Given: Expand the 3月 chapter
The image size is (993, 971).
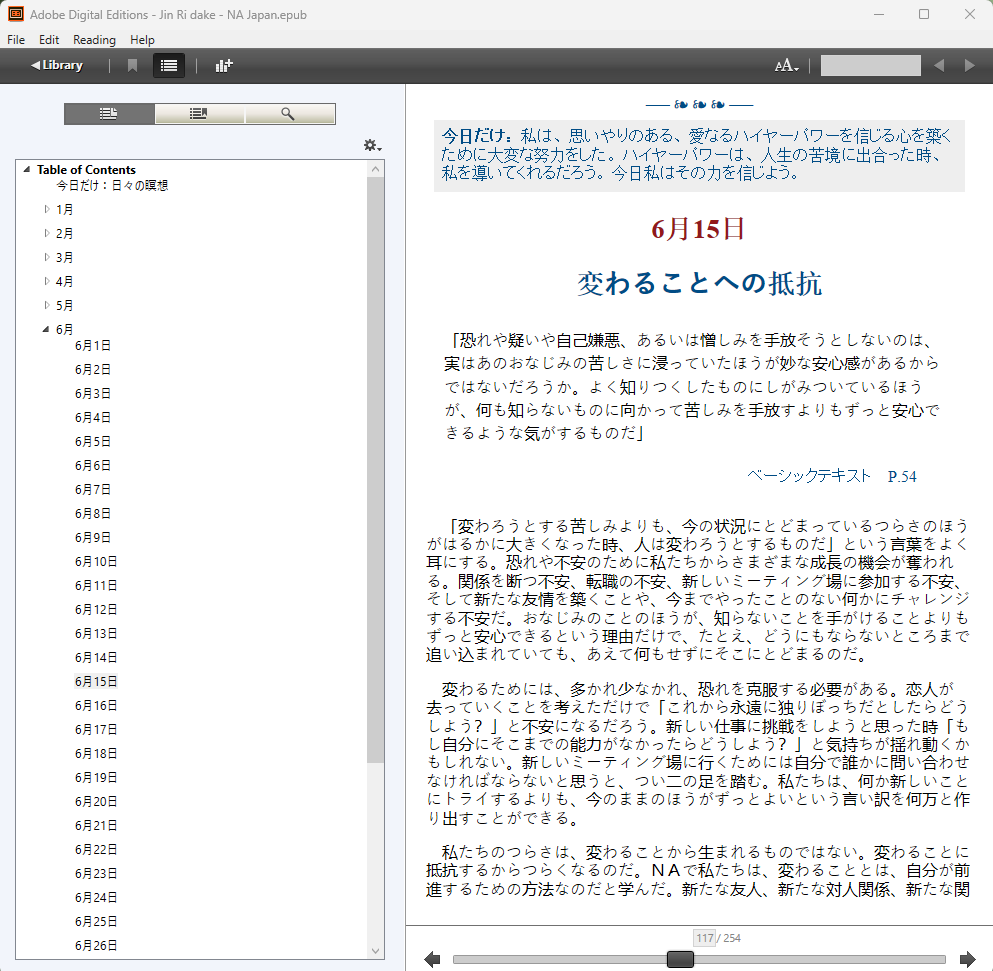Looking at the screenshot, I should 47,257.
